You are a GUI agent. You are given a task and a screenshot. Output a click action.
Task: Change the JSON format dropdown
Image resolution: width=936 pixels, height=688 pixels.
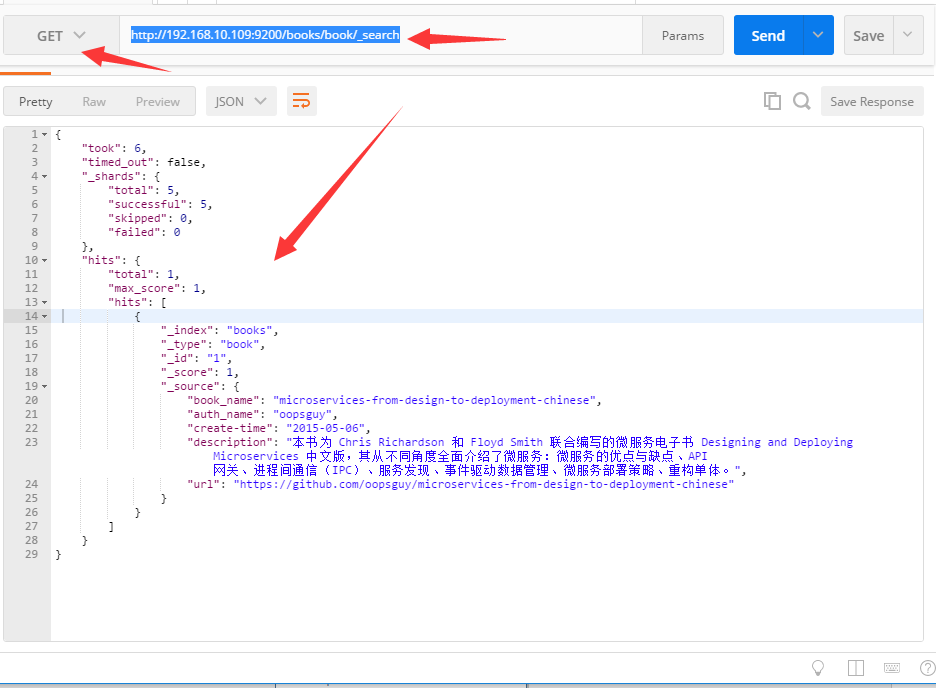241,101
